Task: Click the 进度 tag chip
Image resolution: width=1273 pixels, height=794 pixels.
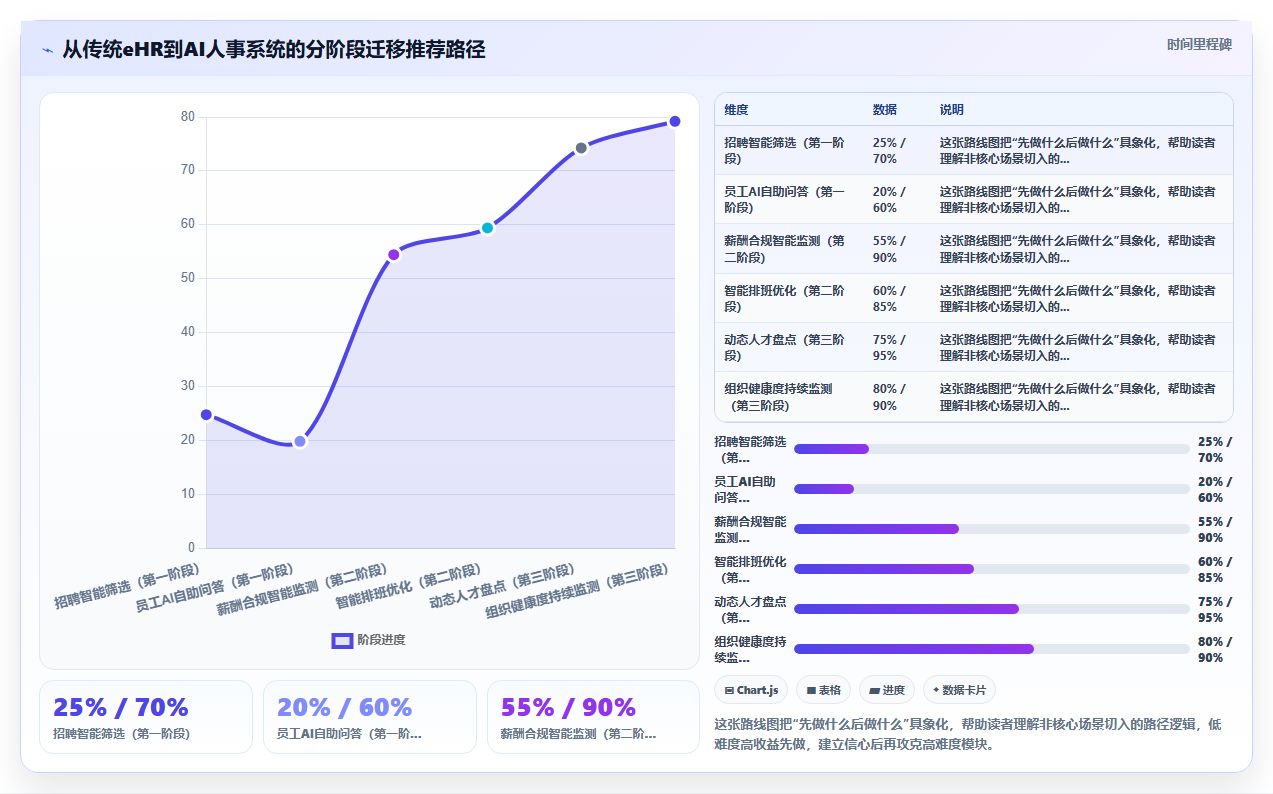Action: click(x=887, y=690)
